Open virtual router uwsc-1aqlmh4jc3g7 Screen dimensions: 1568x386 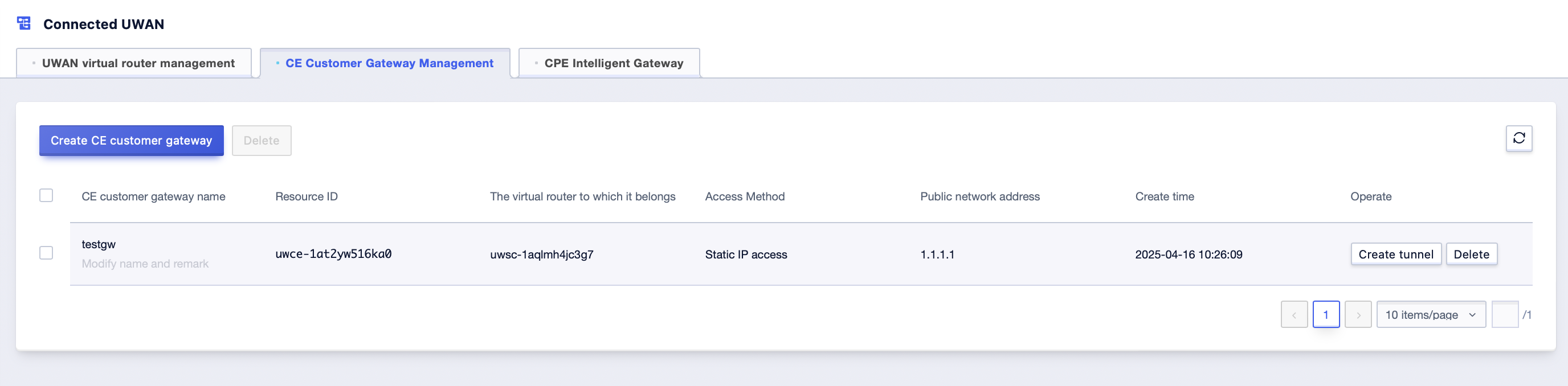click(542, 254)
